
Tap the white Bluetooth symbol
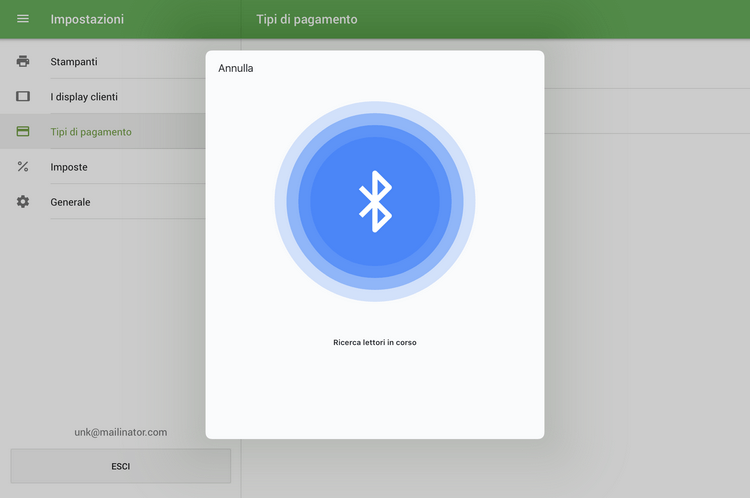[x=375, y=201]
